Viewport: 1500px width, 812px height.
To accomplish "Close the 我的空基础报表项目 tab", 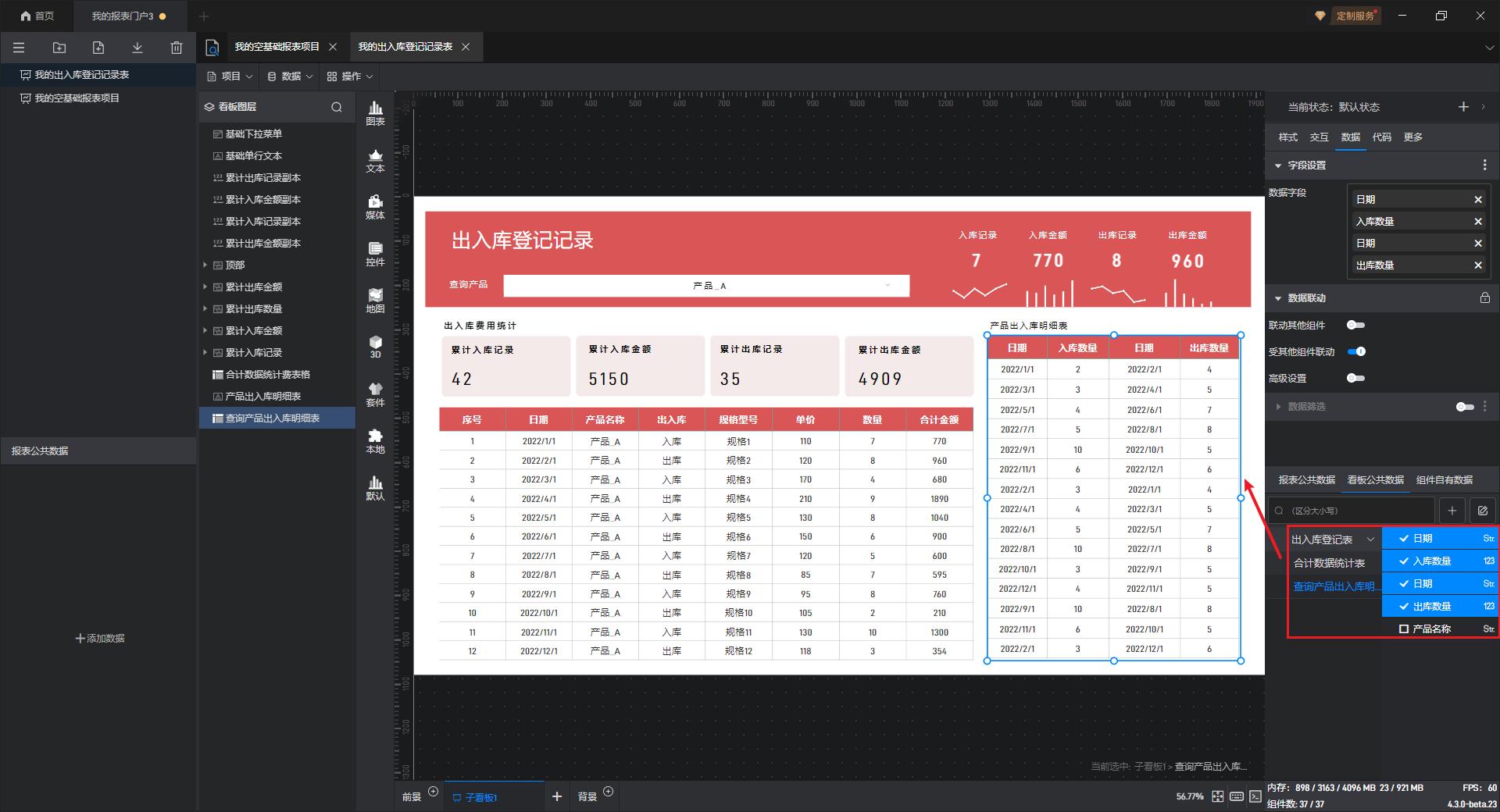I will 333,47.
